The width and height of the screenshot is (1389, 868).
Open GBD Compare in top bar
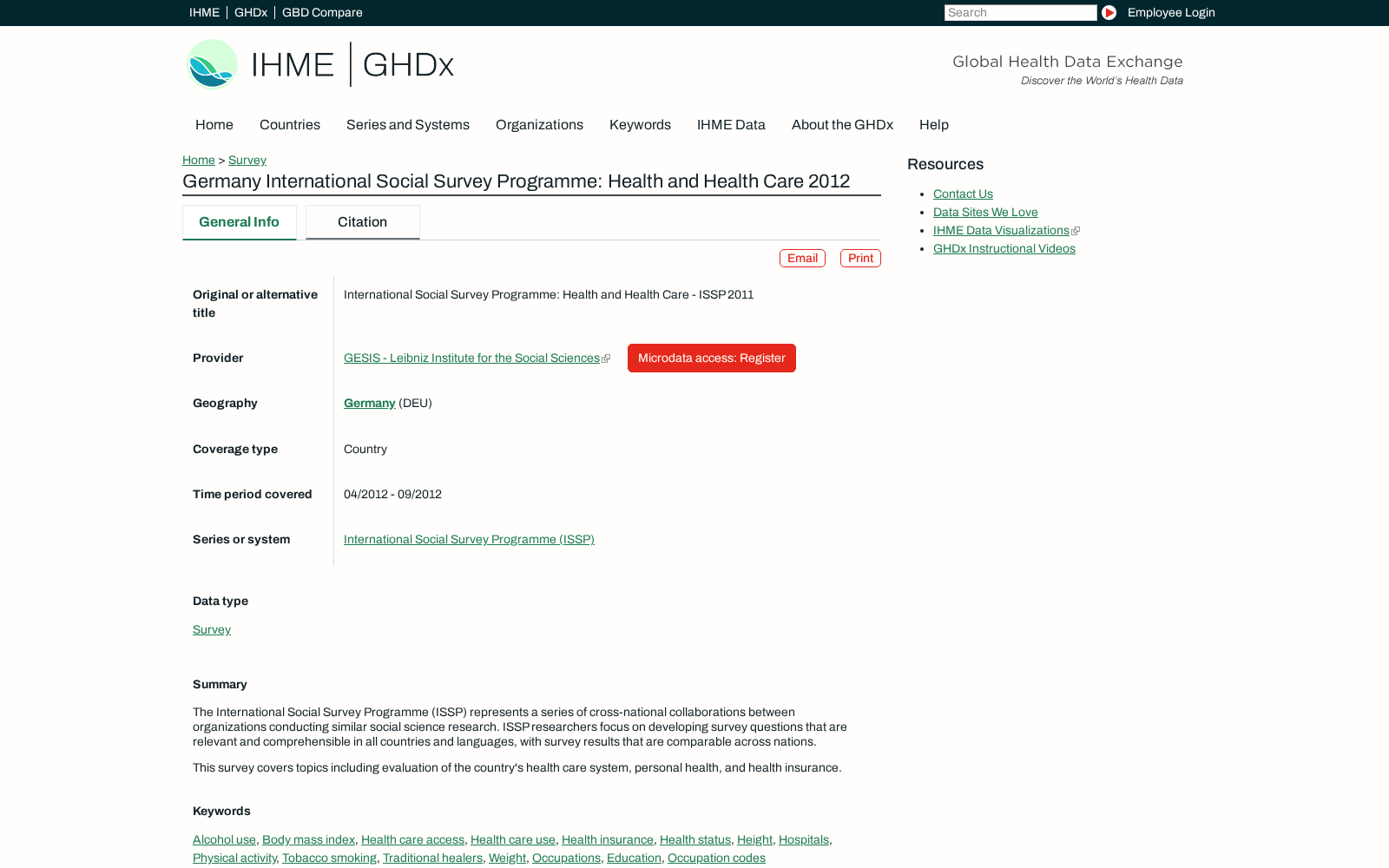click(322, 12)
